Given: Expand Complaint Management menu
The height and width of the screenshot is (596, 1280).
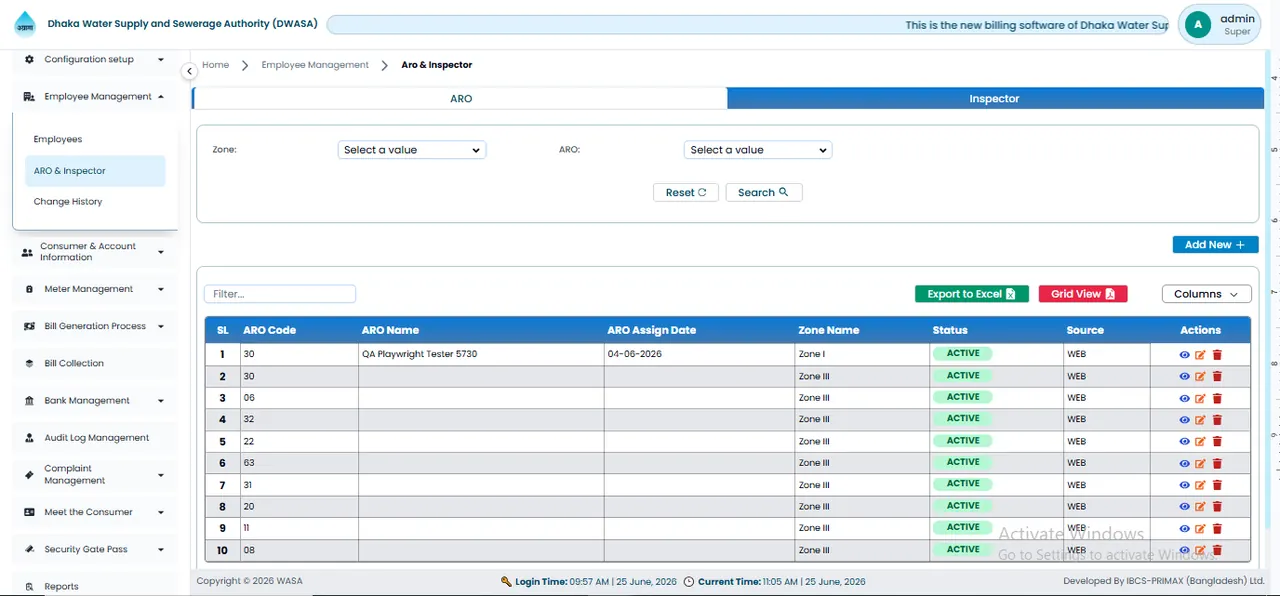Looking at the screenshot, I should [161, 475].
